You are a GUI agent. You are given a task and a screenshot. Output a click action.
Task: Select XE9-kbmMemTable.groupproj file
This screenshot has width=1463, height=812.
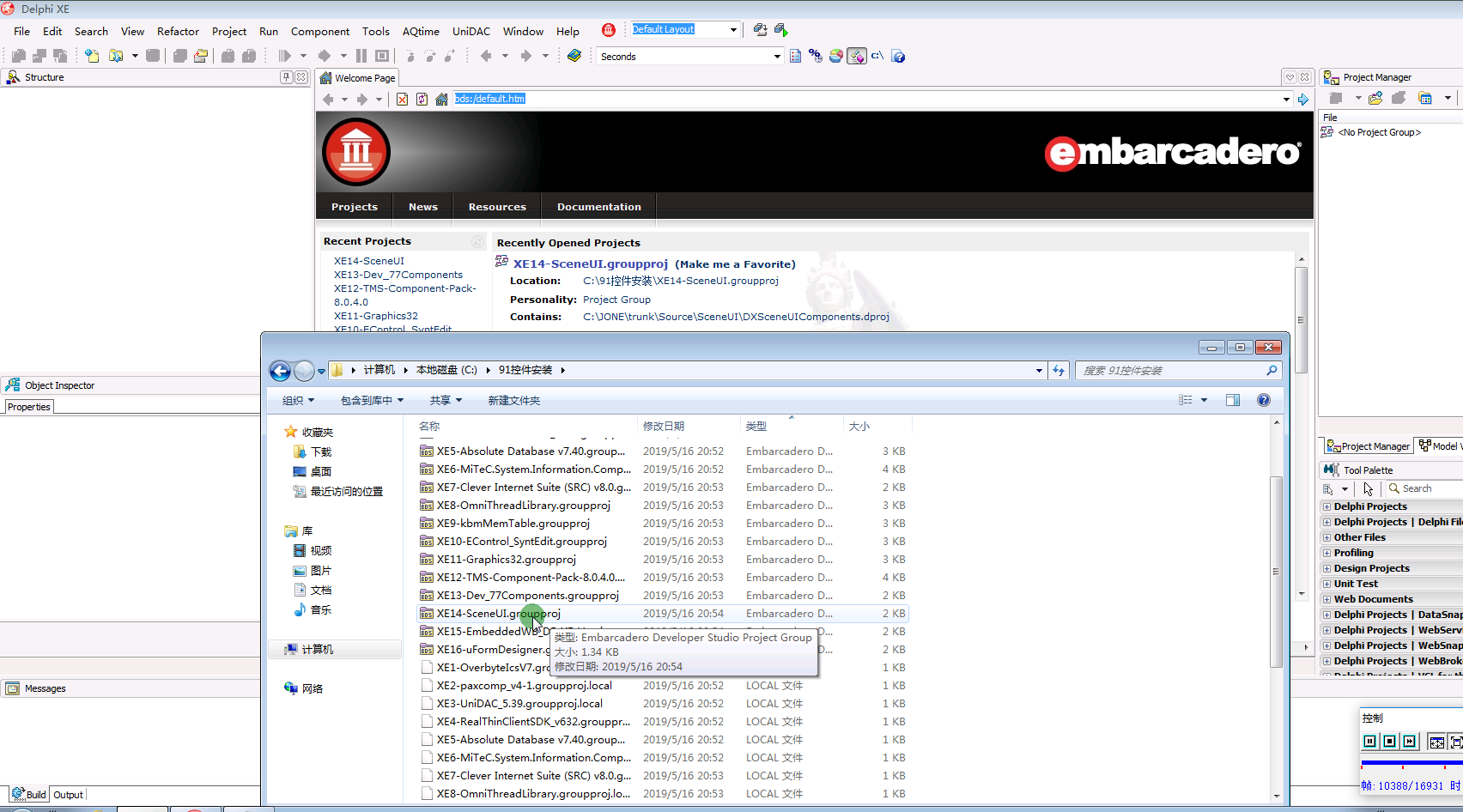[513, 524]
